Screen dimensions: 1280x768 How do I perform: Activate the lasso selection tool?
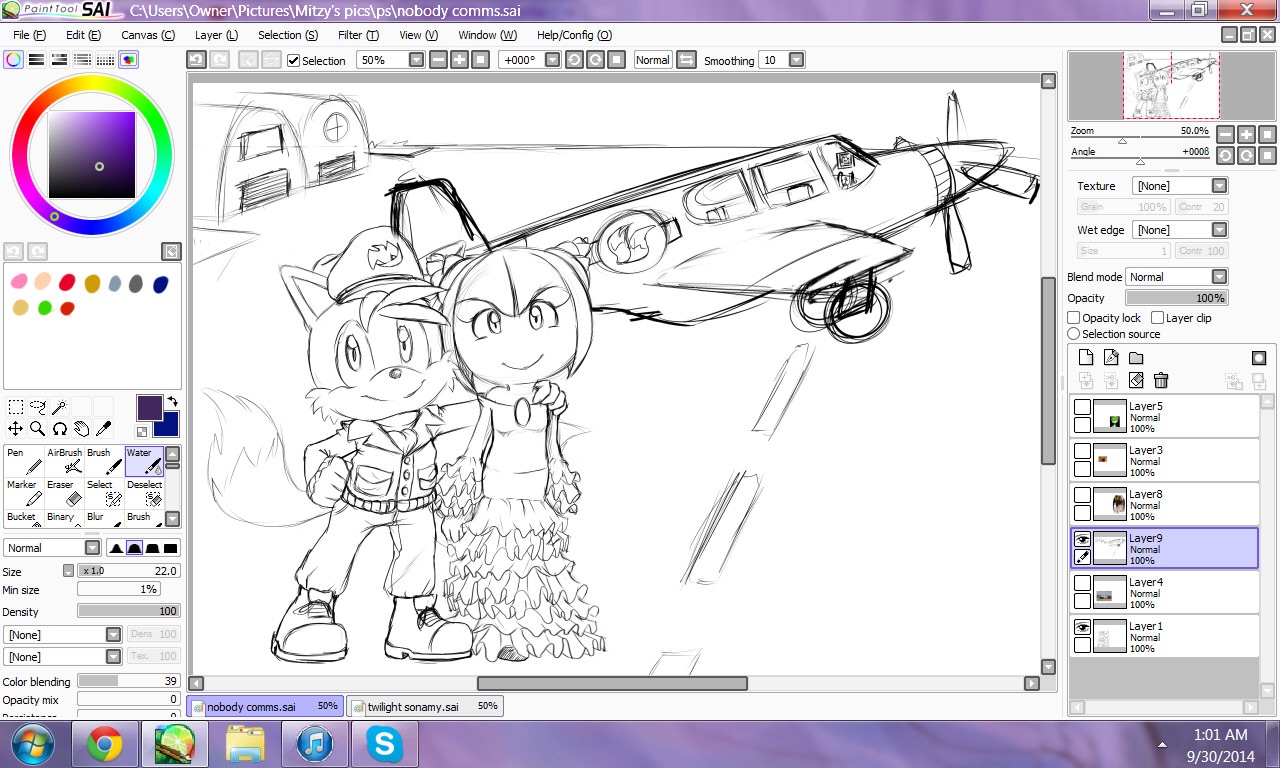point(38,407)
